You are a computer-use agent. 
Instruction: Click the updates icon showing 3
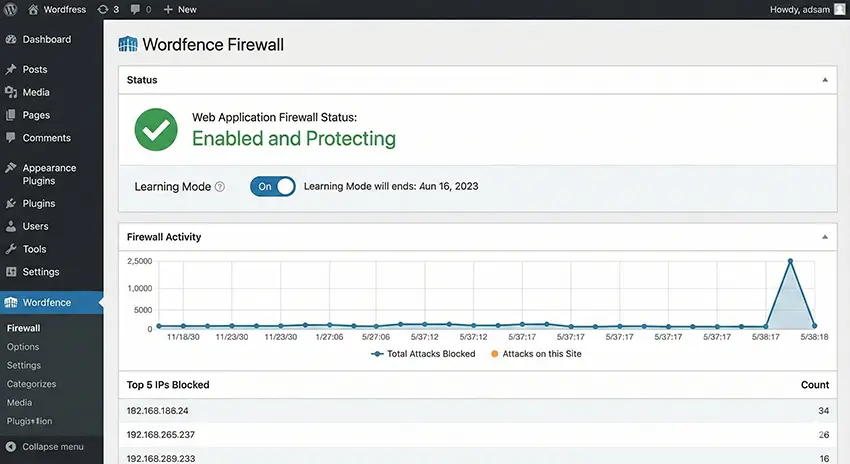(108, 9)
